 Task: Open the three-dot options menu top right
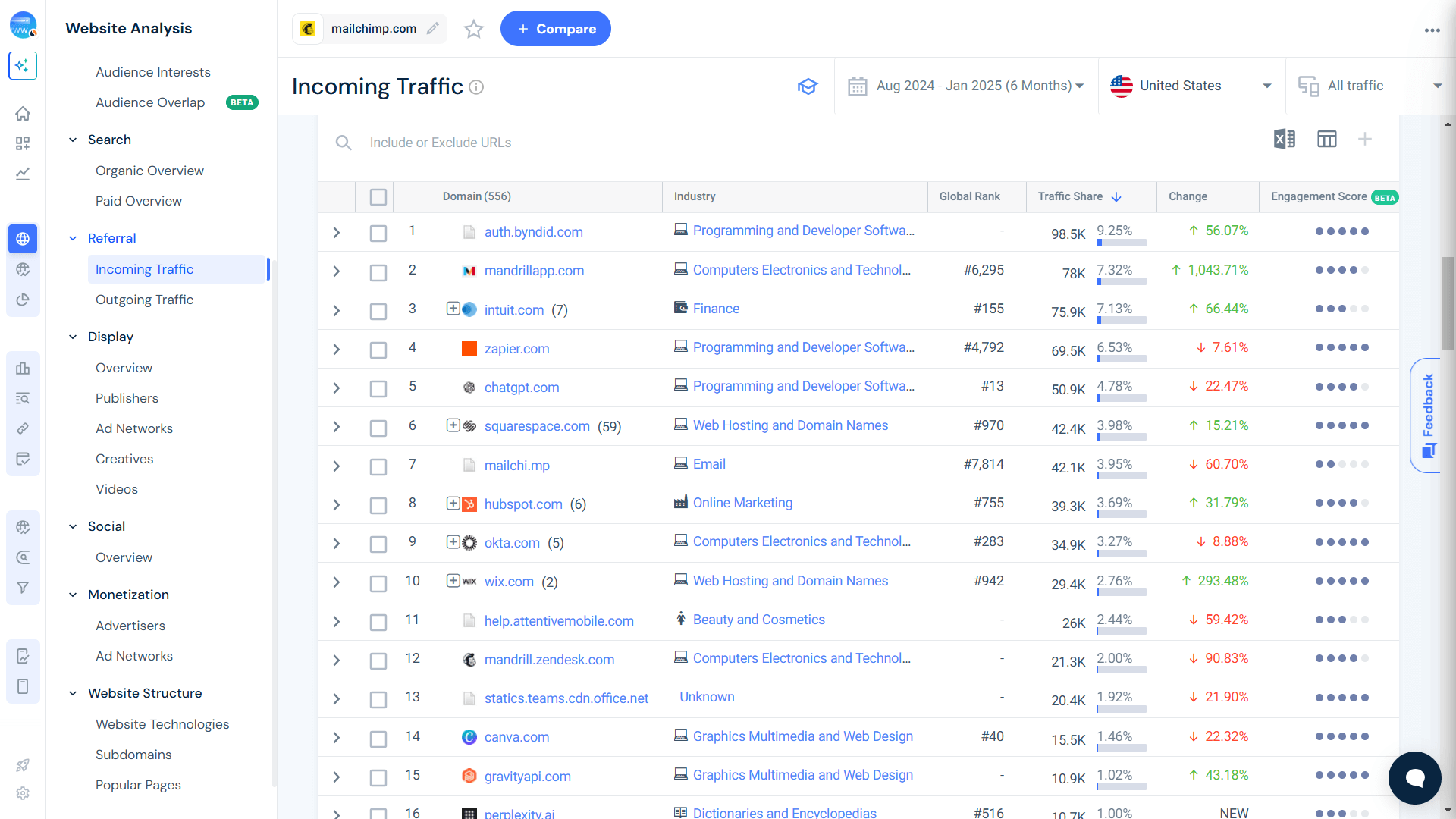click(1432, 30)
